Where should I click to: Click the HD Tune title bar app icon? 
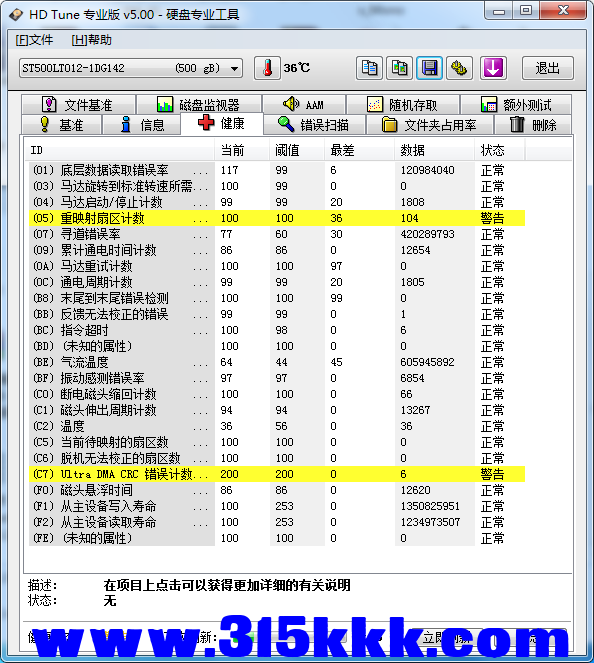tap(16, 15)
